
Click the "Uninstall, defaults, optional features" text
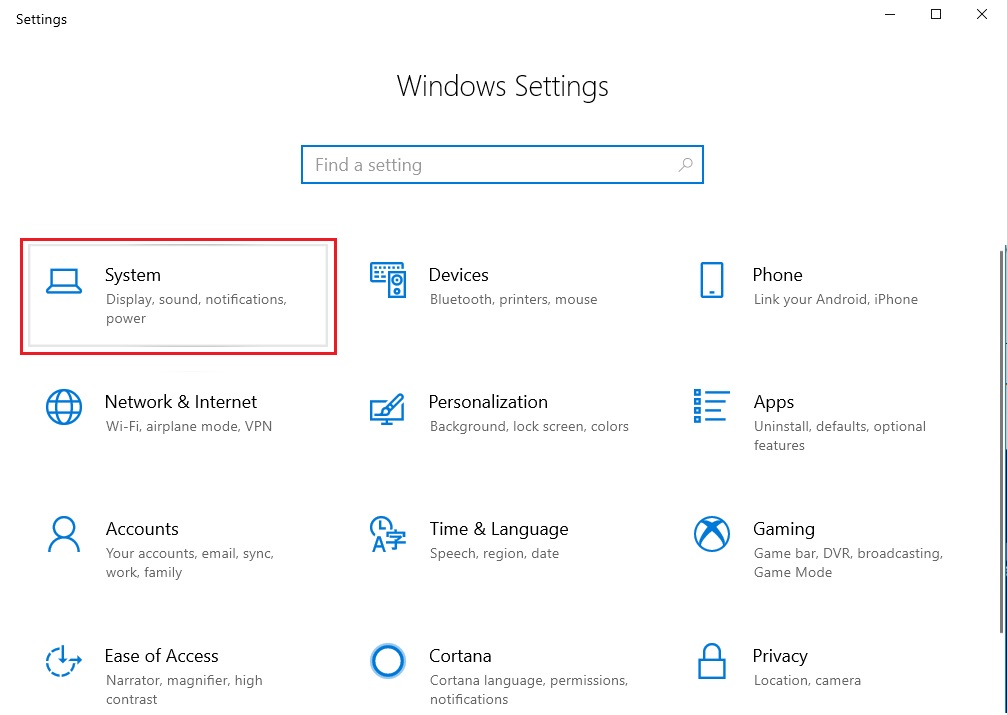click(x=839, y=436)
